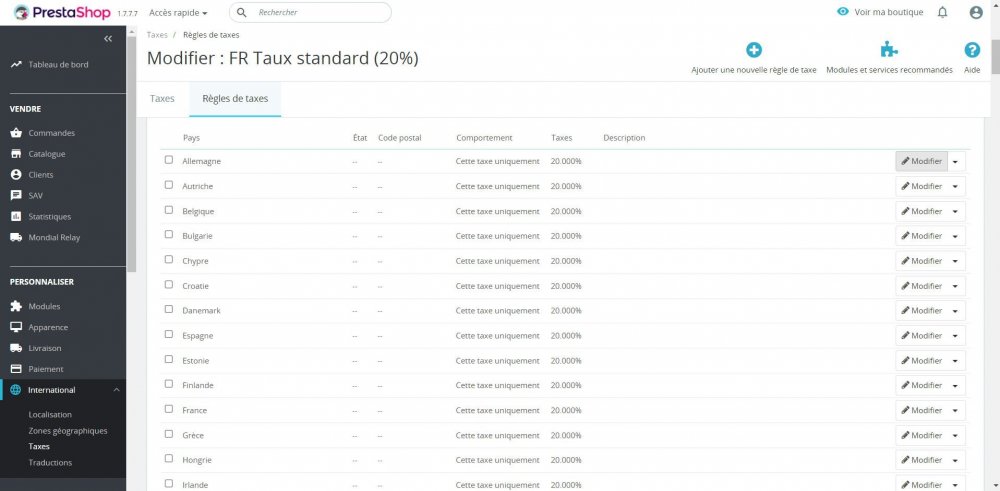Click Modifier button for Croatie
This screenshot has height=491, width=1000.
pos(922,286)
